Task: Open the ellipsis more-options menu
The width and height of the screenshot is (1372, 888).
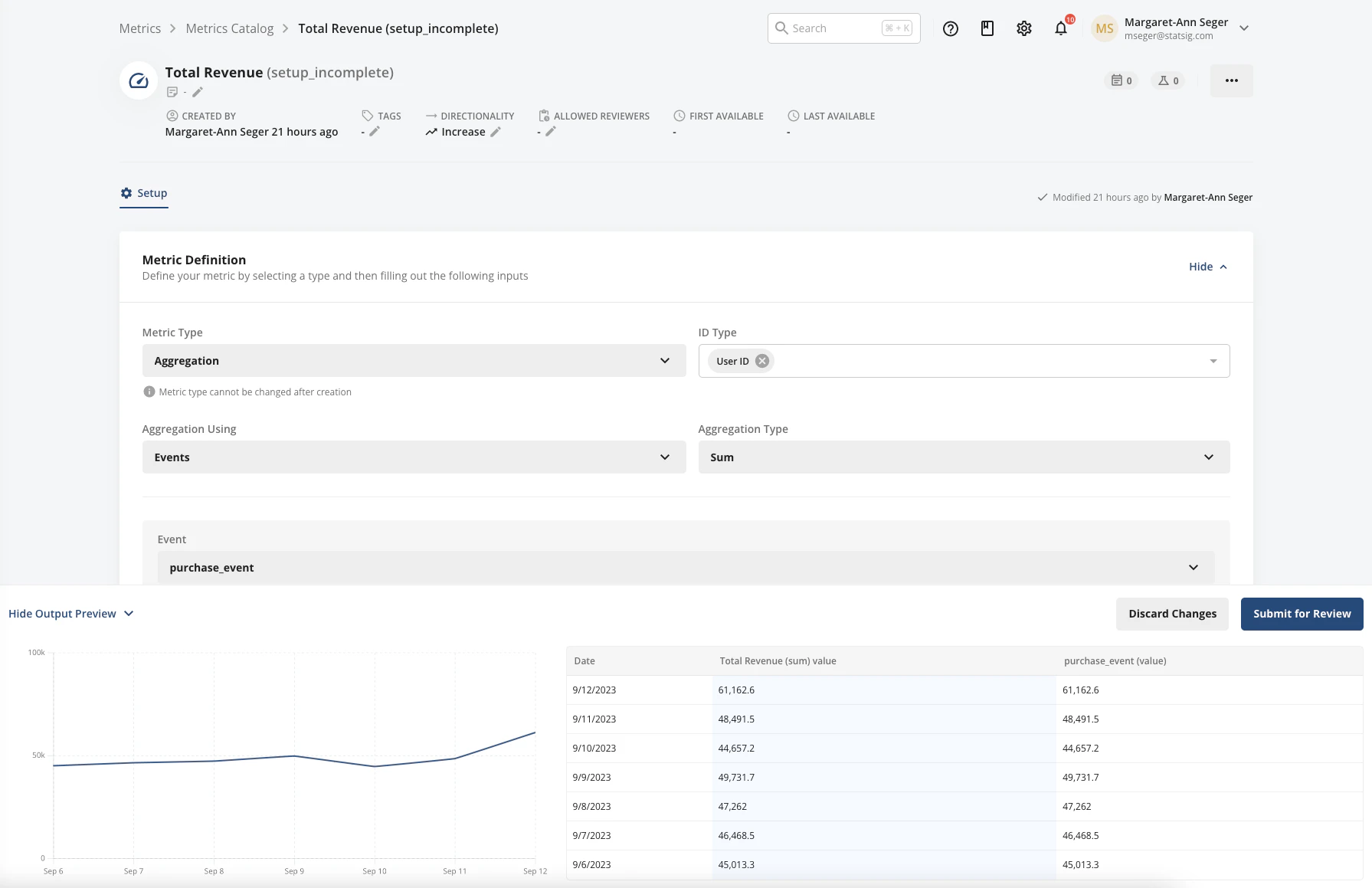Action: click(1231, 80)
